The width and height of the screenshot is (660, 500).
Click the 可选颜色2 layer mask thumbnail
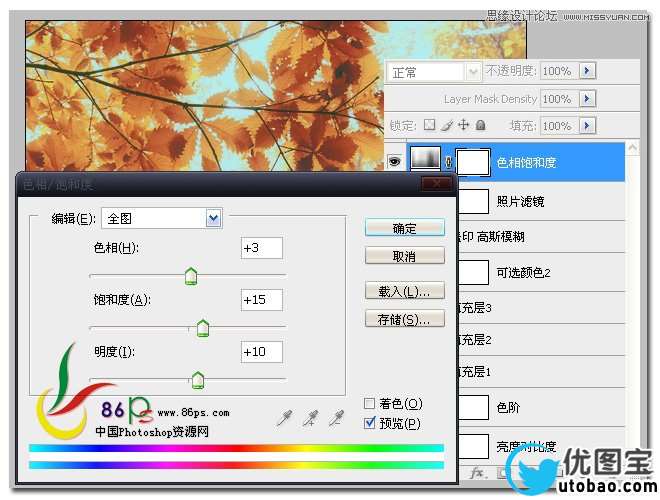pyautogui.click(x=473, y=273)
